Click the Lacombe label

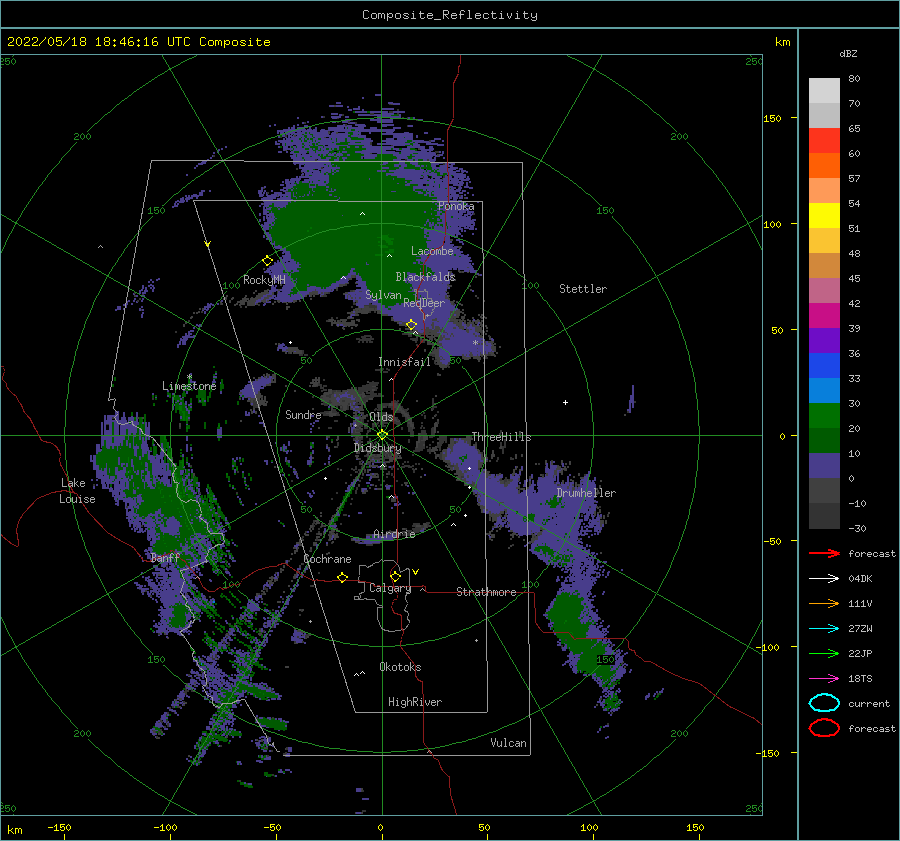(x=432, y=251)
